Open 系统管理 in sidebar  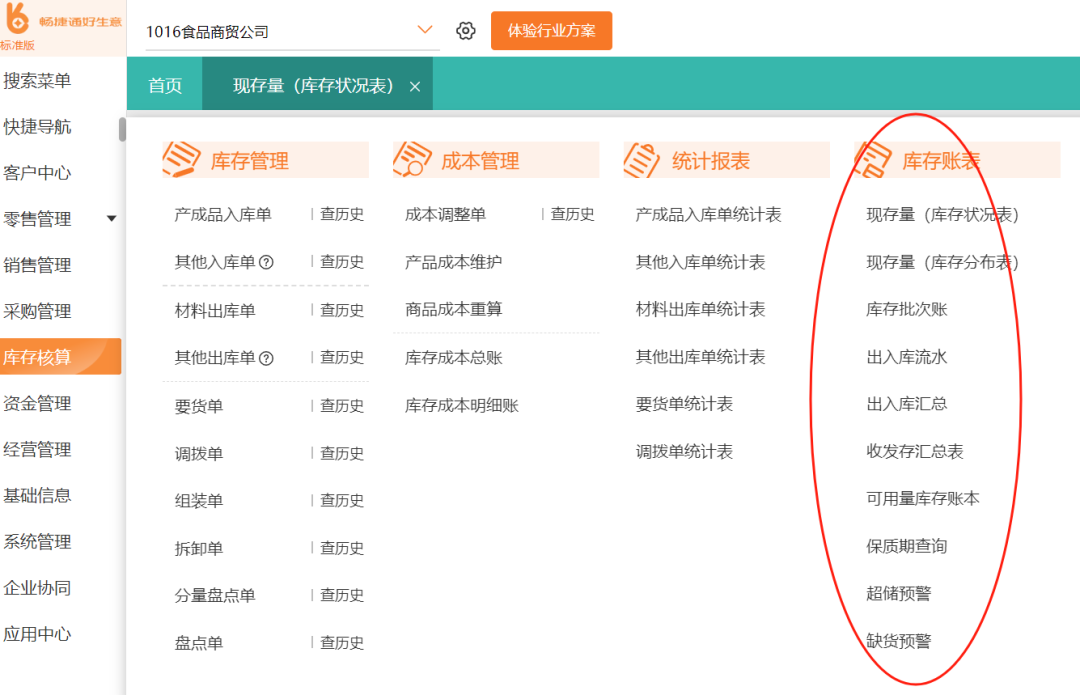[37, 541]
